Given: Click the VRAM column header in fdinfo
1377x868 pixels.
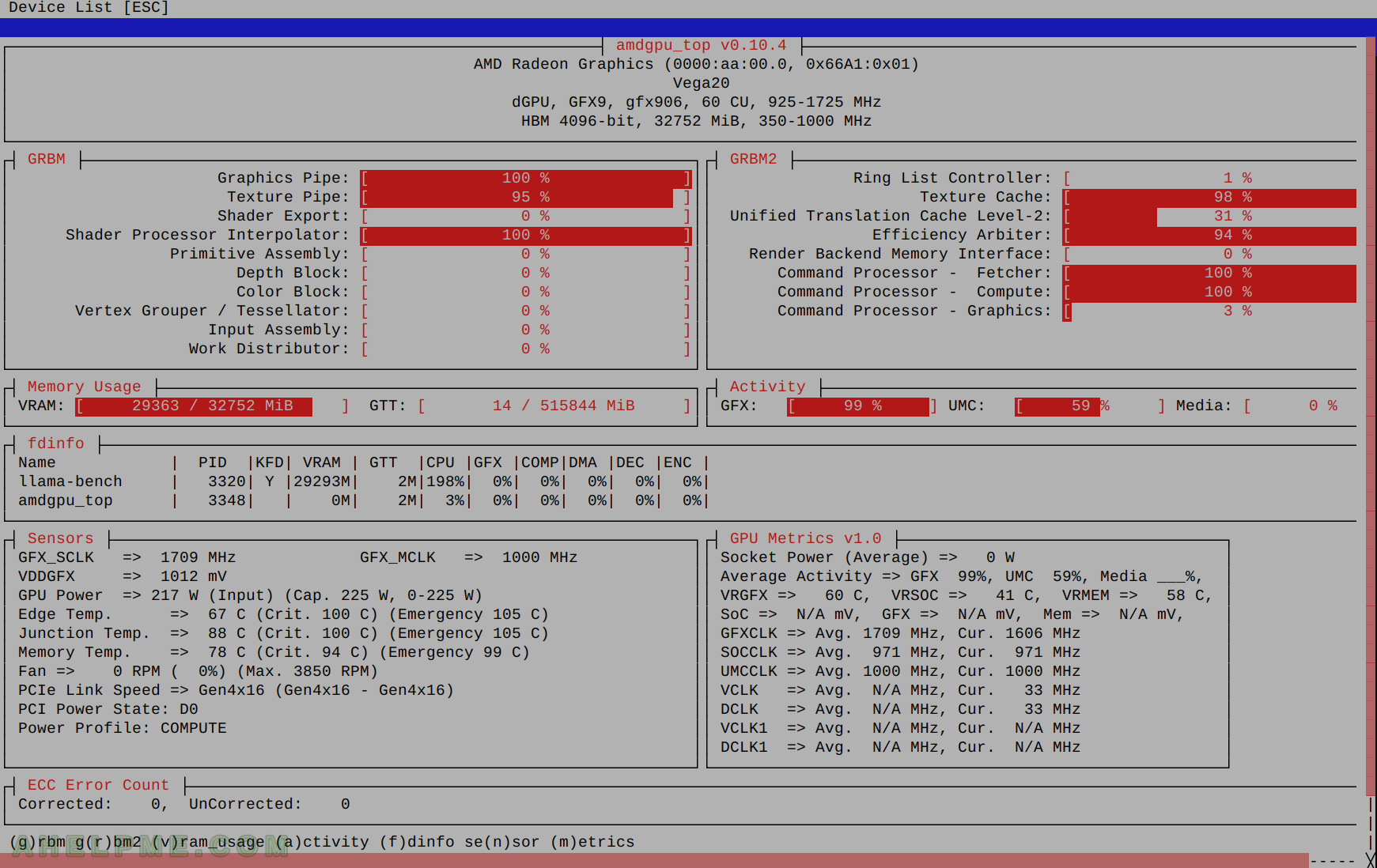Looking at the screenshot, I should [321, 462].
